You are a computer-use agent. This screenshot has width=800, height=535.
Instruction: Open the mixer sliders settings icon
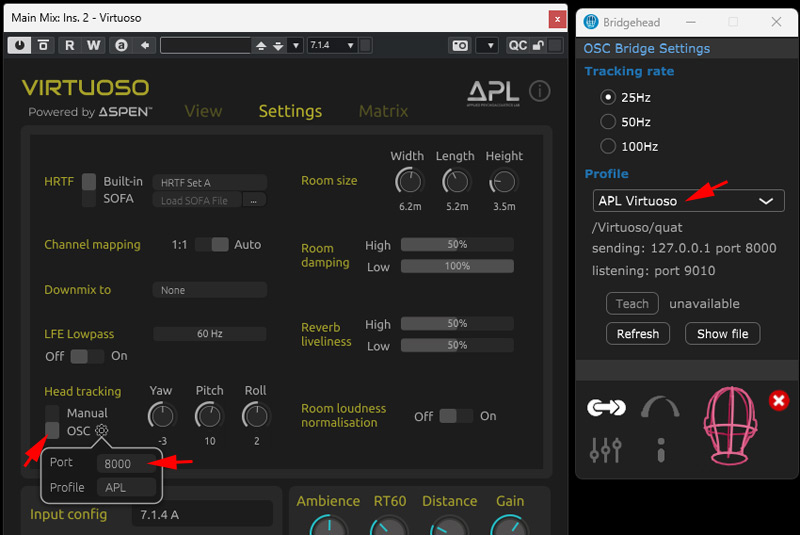pyautogui.click(x=606, y=450)
